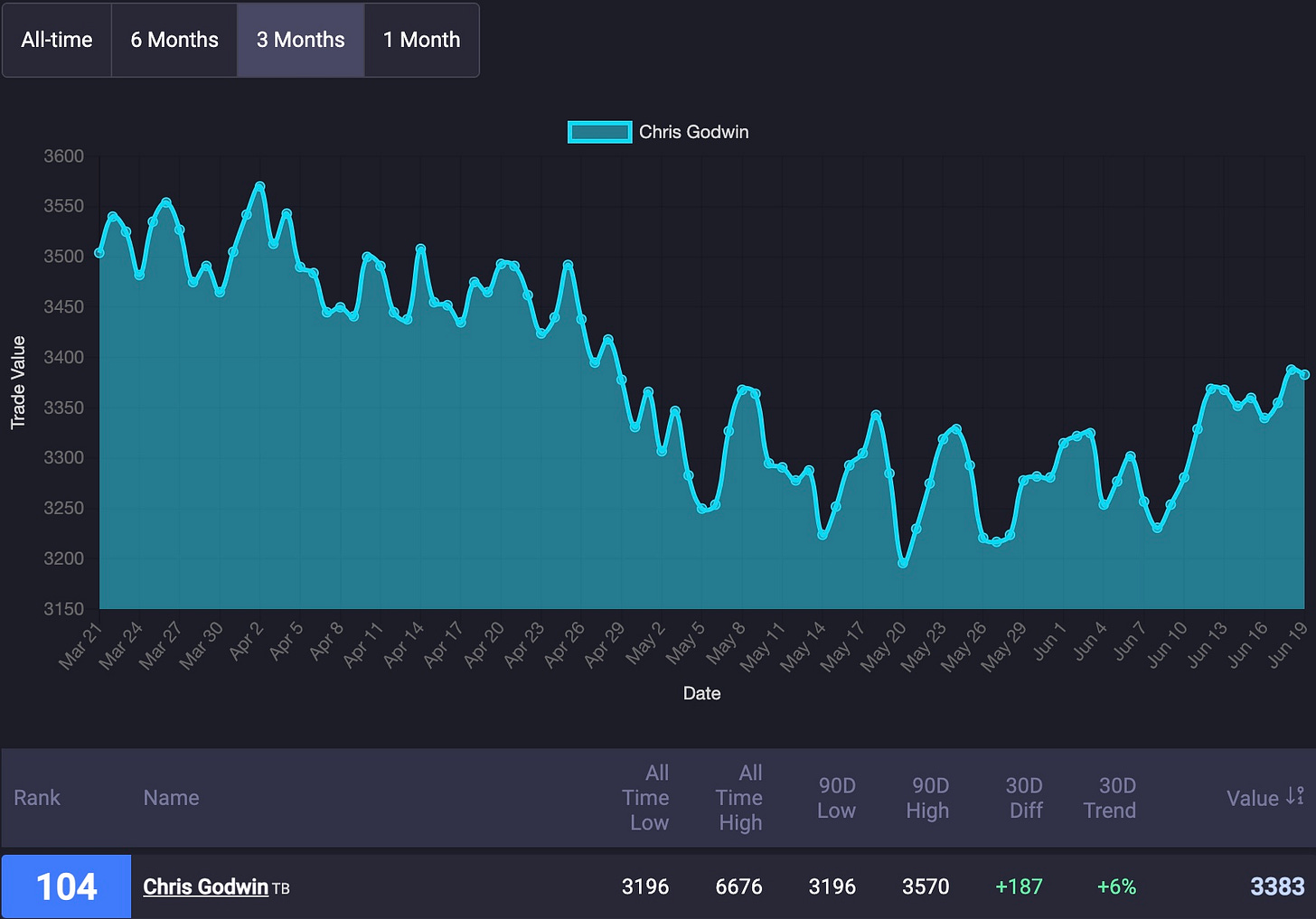1316x919 pixels.
Task: Click the +6% trend value
Action: pyautogui.click(x=1116, y=886)
